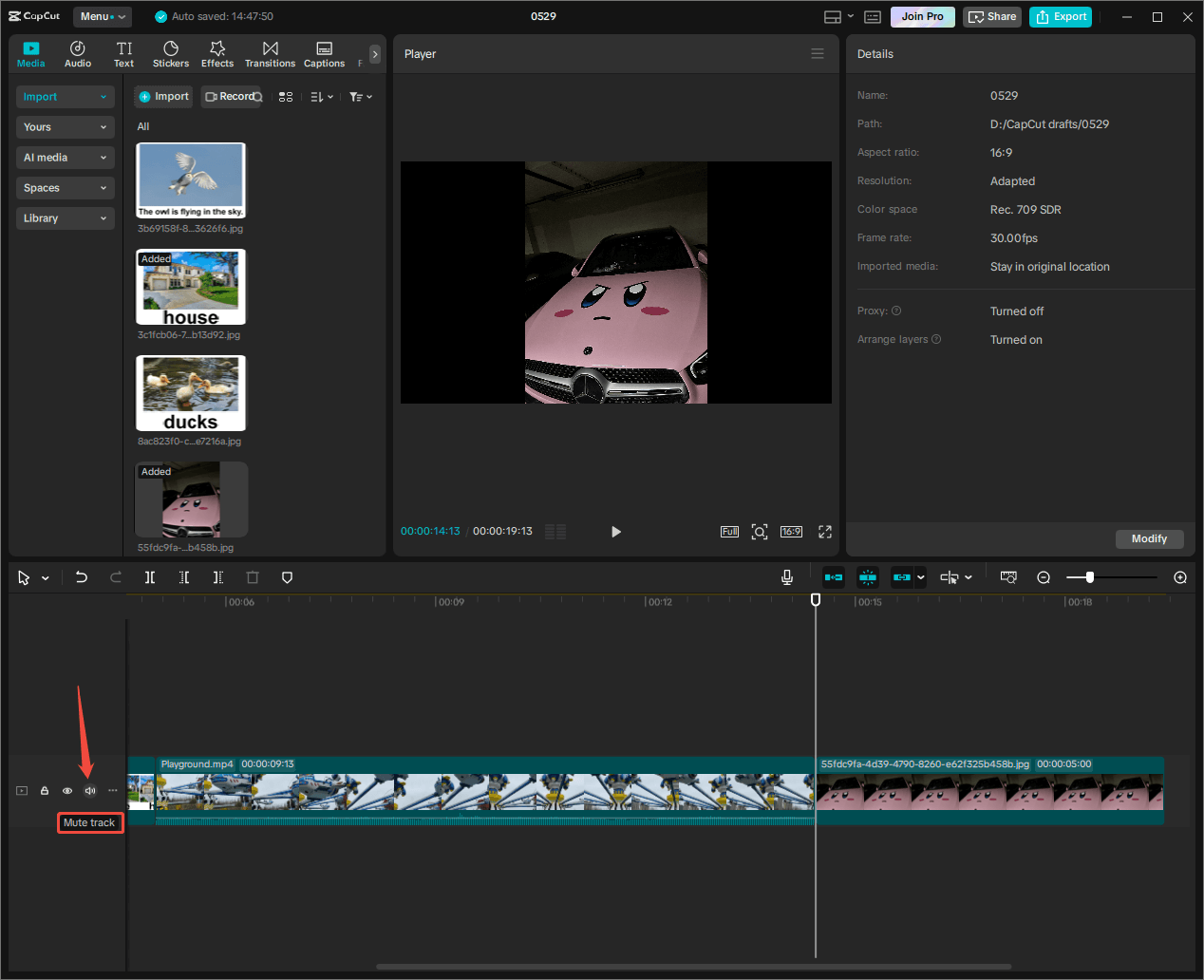The image size is (1204, 980).
Task: Enable auto ripple with the magnet icon
Action: (833, 577)
